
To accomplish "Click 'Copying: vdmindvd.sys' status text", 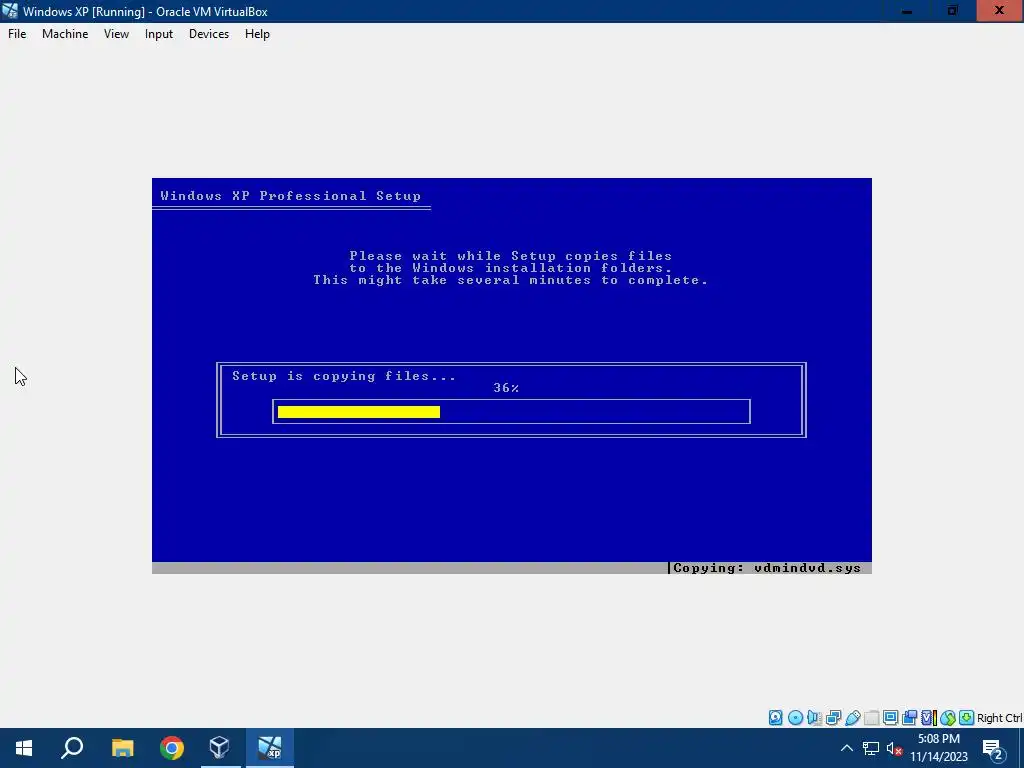I will pos(767,568).
